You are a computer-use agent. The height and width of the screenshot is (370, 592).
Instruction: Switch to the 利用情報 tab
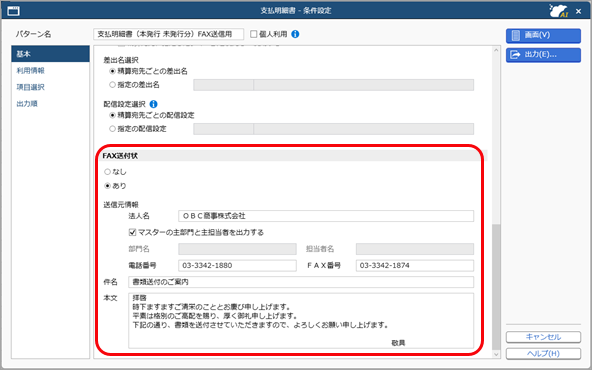click(x=31, y=71)
